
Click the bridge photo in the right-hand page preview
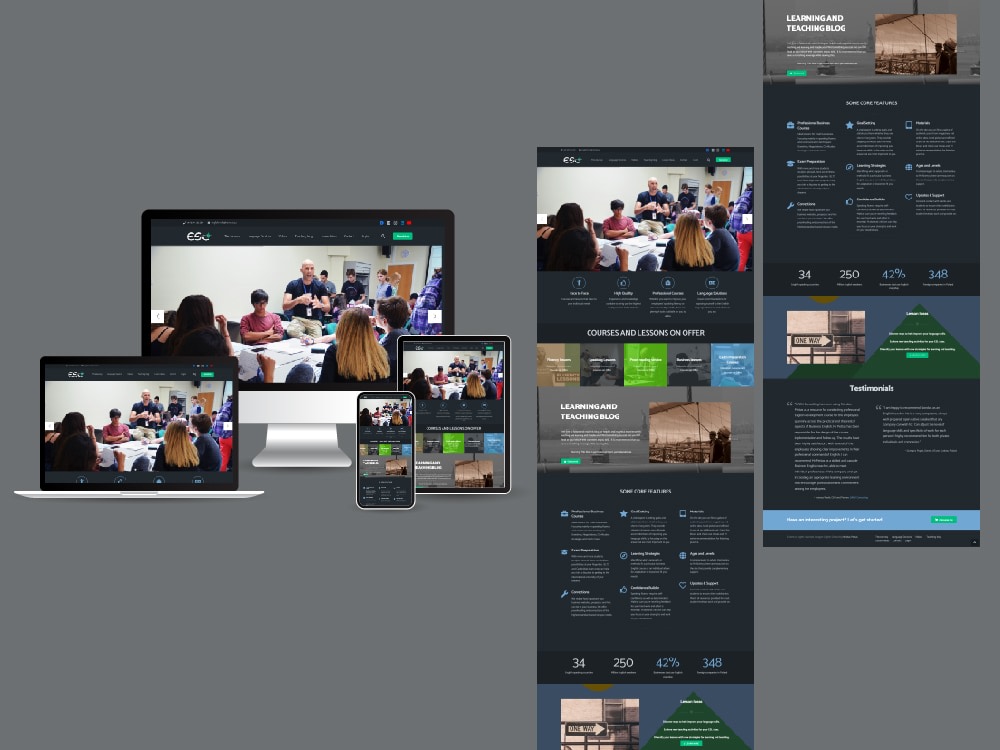tap(916, 44)
